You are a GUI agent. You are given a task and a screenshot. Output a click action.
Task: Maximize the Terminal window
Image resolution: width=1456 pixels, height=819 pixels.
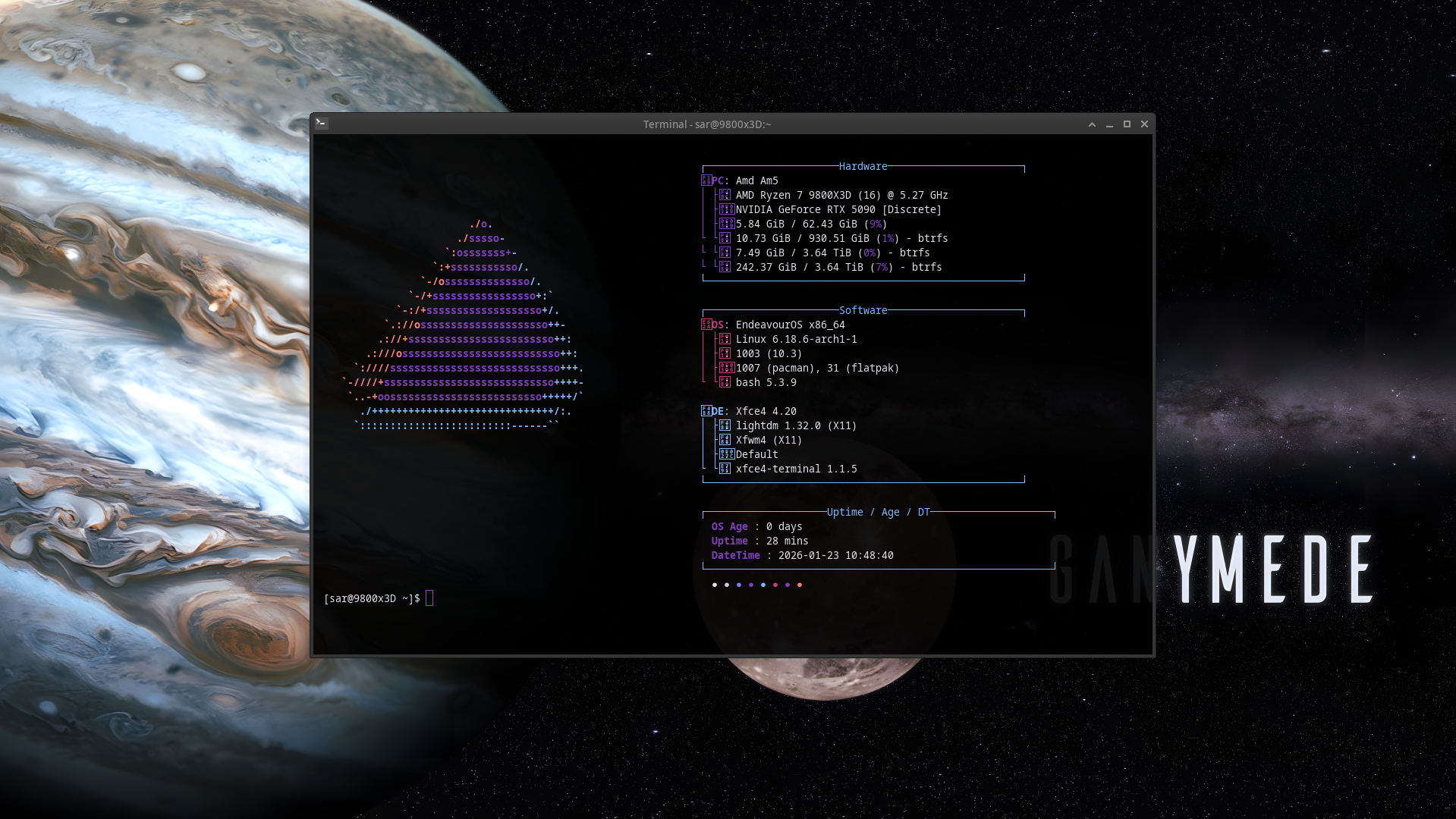[x=1127, y=124]
